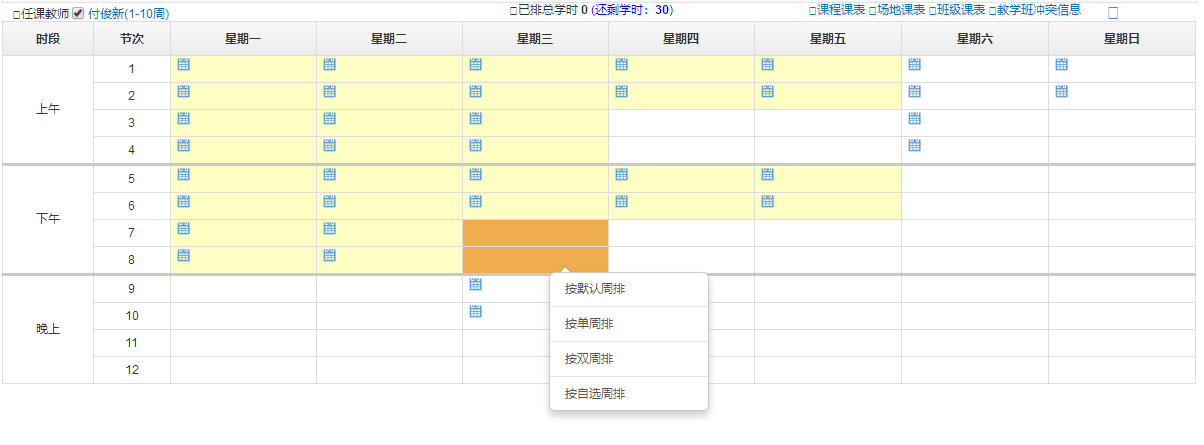Image resolution: width=1204 pixels, height=445 pixels.
Task: Click calendar icon in Wednesday period 10
Action: 476,312
